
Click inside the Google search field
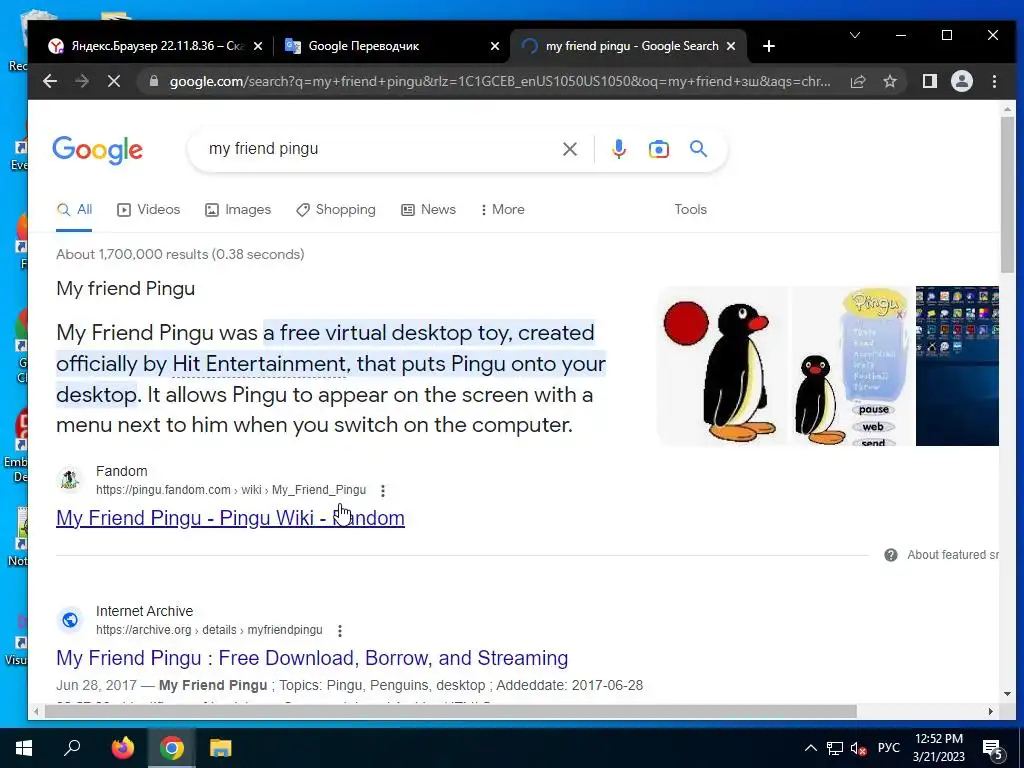(379, 149)
